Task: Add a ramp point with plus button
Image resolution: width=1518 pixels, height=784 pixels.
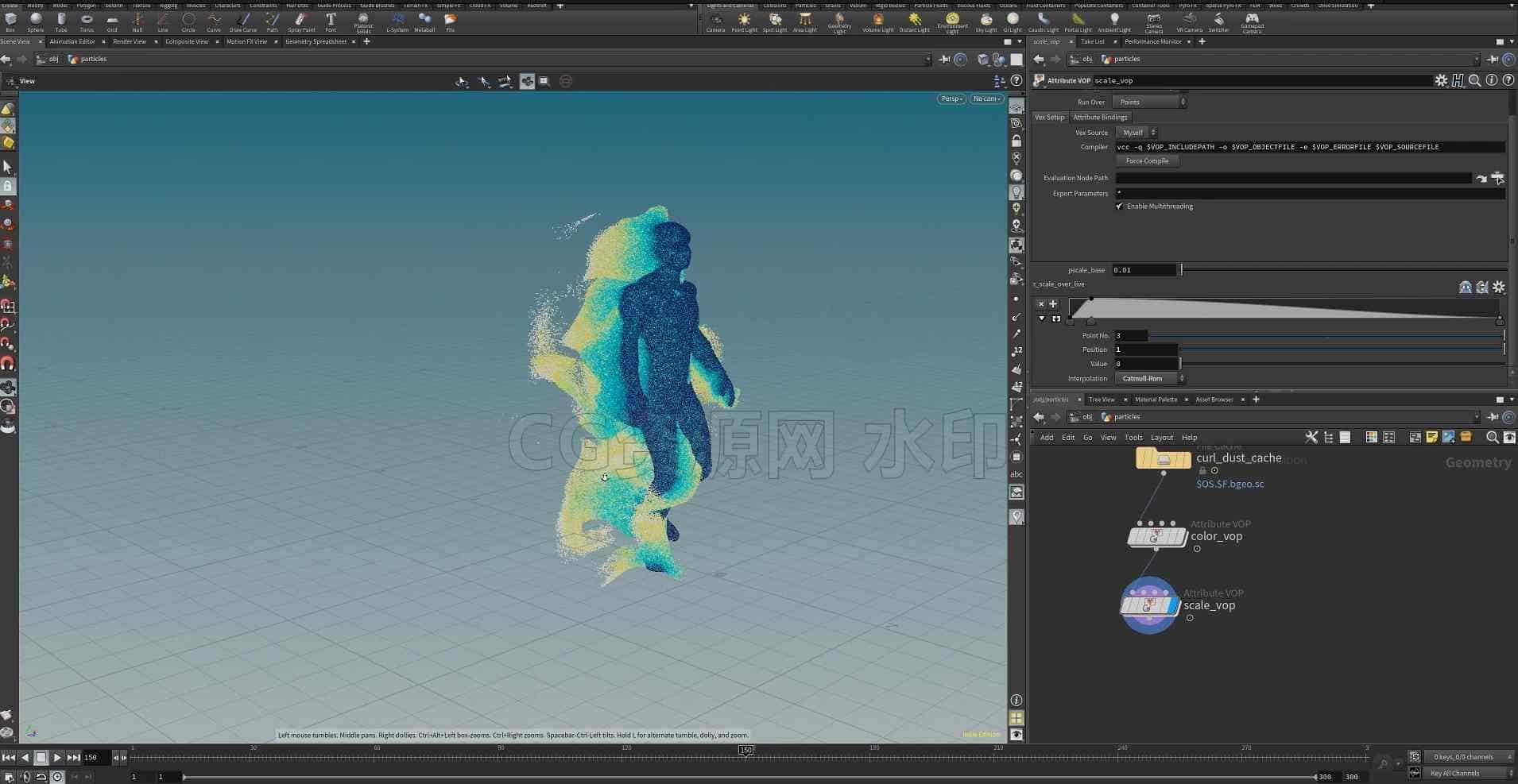Action: click(x=1053, y=304)
